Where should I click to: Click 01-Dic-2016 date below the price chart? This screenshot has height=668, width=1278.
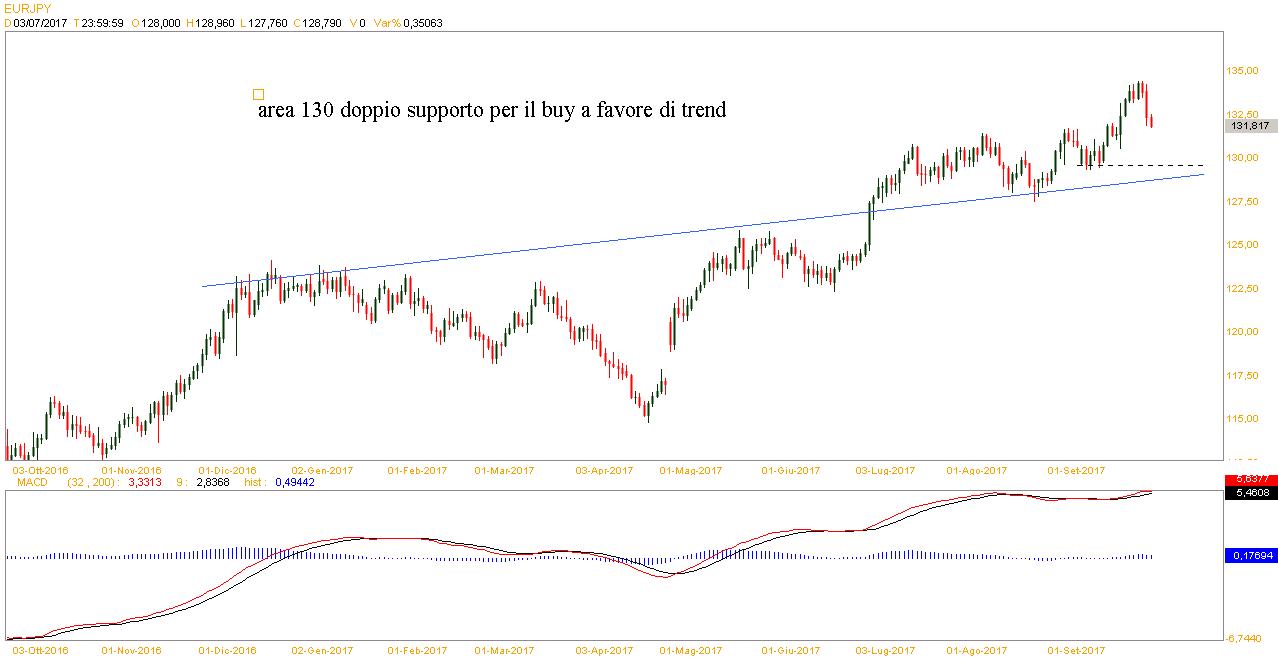click(228, 469)
